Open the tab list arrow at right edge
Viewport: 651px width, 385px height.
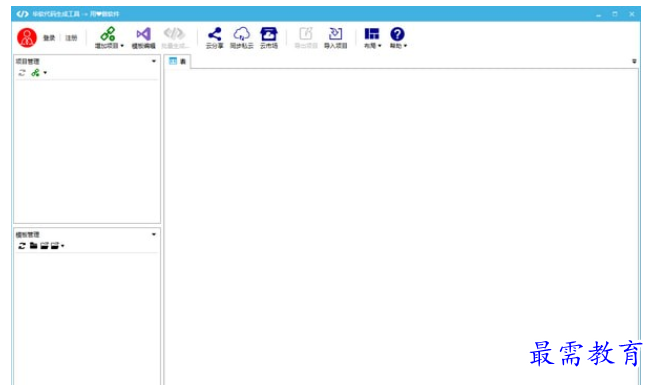click(634, 61)
